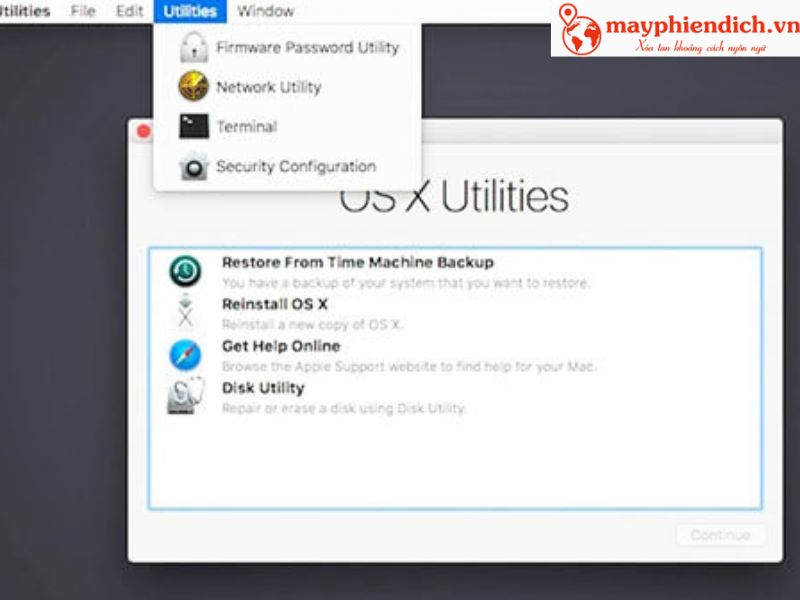Click the Time Machine clock icon

(x=185, y=271)
